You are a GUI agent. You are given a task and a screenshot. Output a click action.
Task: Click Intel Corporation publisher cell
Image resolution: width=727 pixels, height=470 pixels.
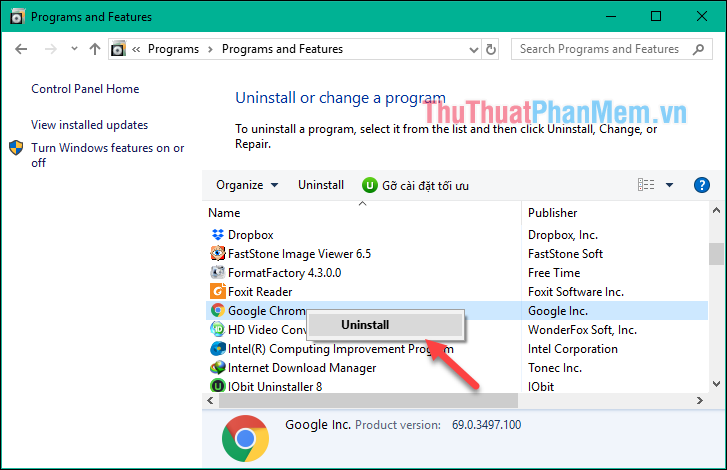pos(573,349)
